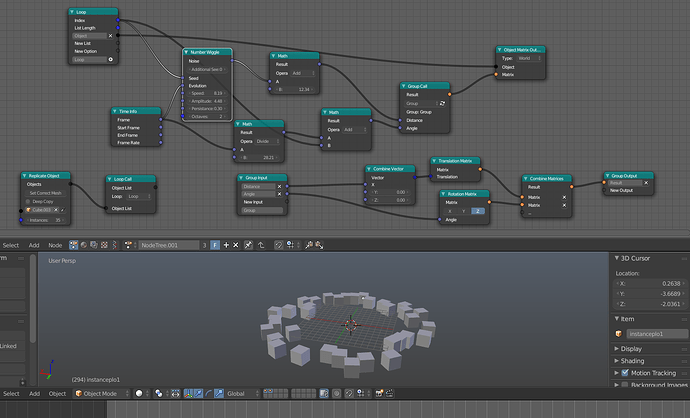Click the 3D cursor Z location field
Viewport: 690px width, 418px height.
pyautogui.click(x=649, y=304)
